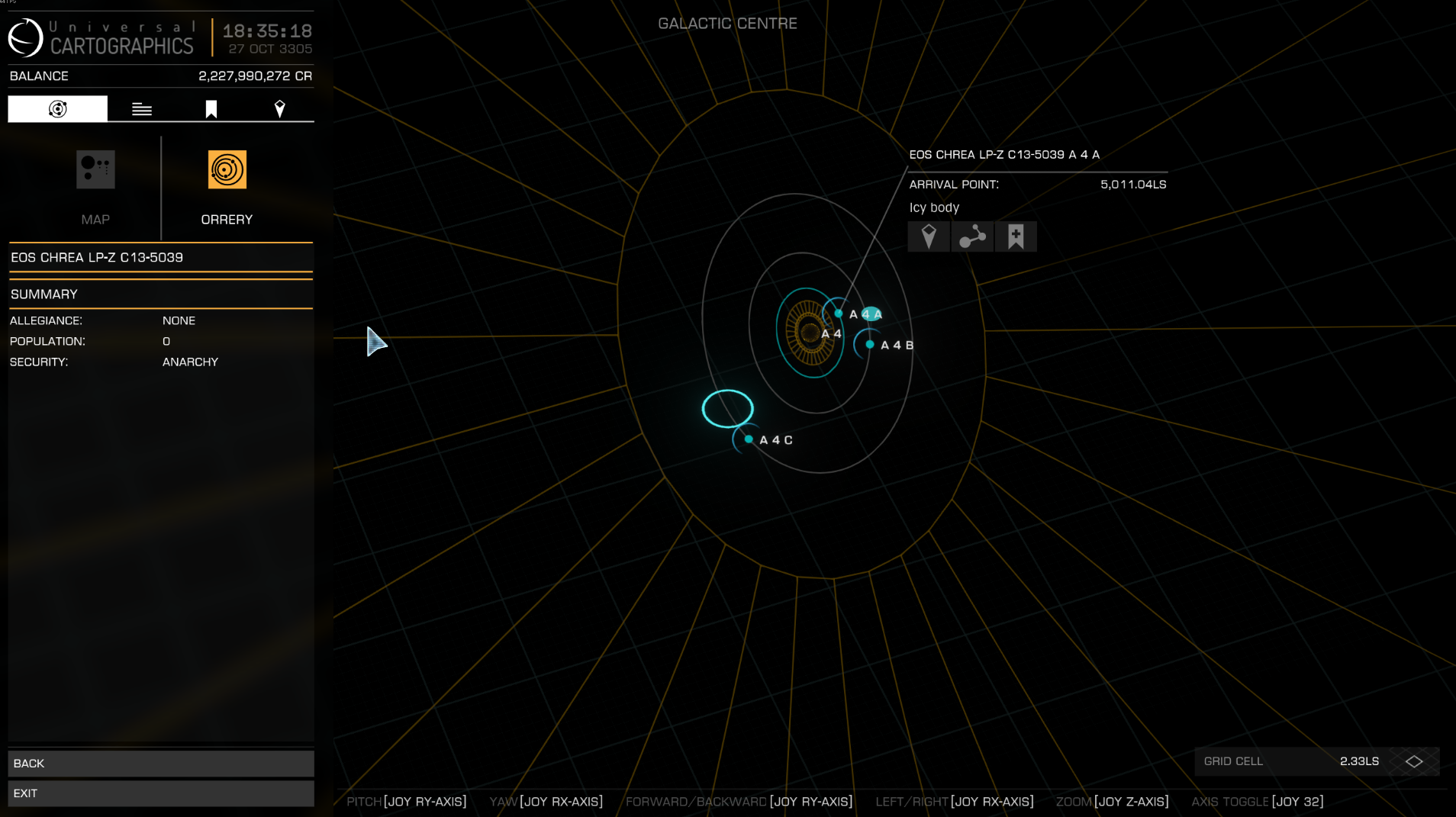
Task: Select moon A 4 C in orrery
Action: pos(749,439)
